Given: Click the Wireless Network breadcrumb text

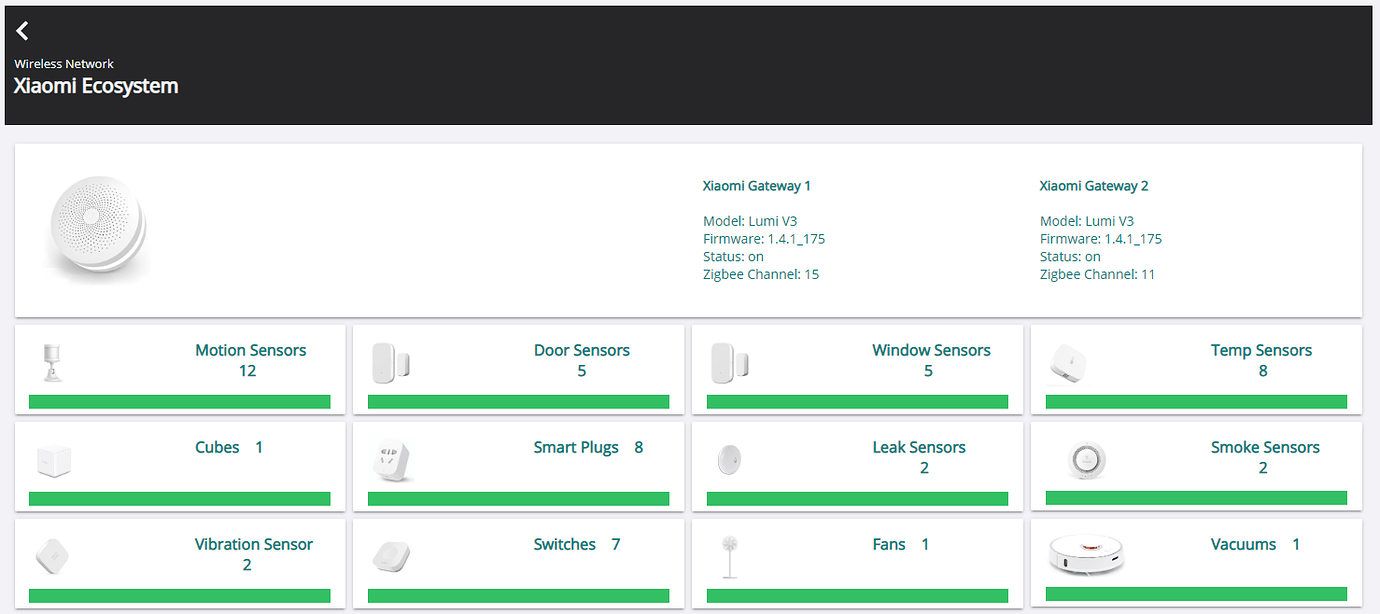Looking at the screenshot, I should click(63, 63).
